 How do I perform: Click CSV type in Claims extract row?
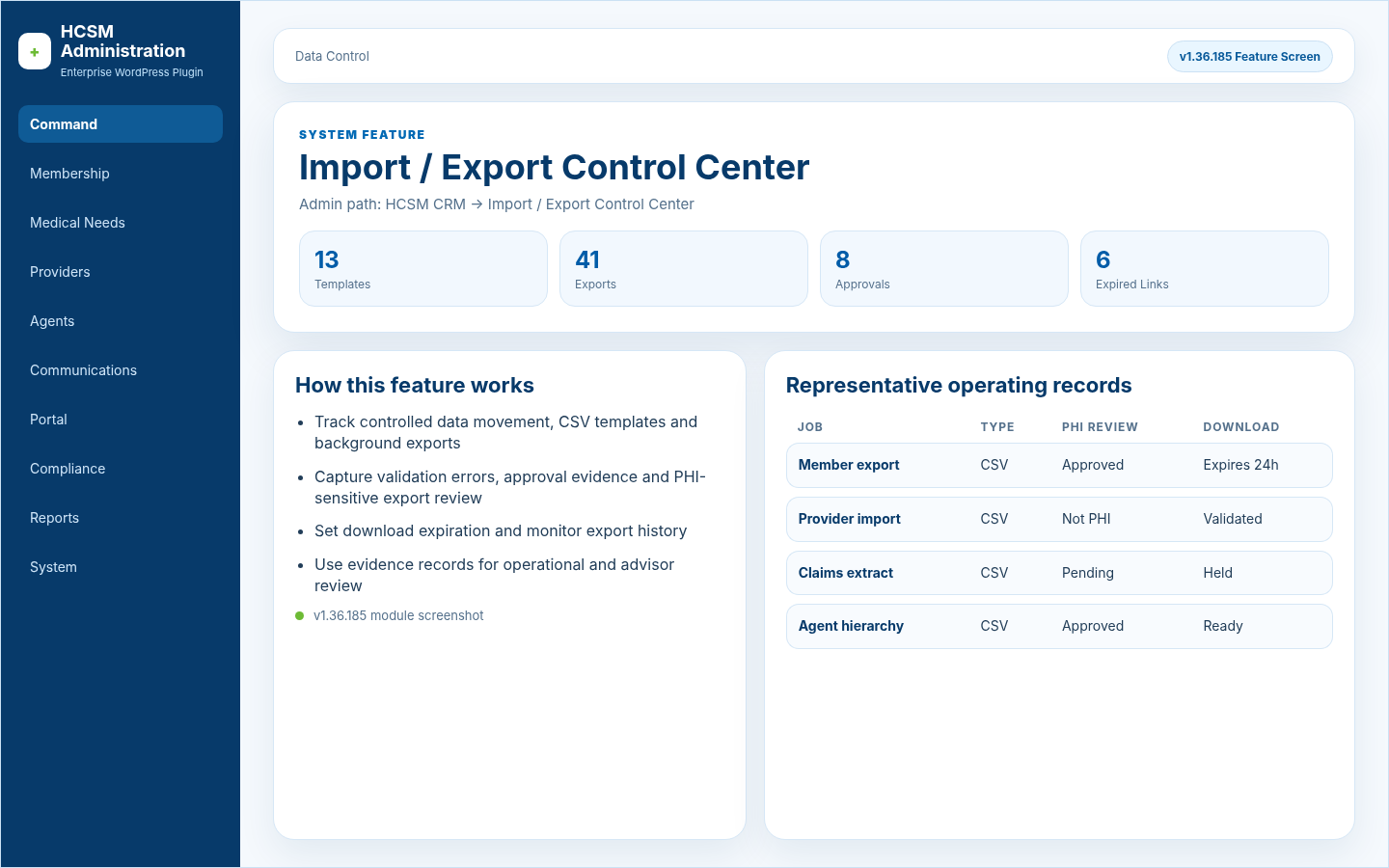(994, 573)
